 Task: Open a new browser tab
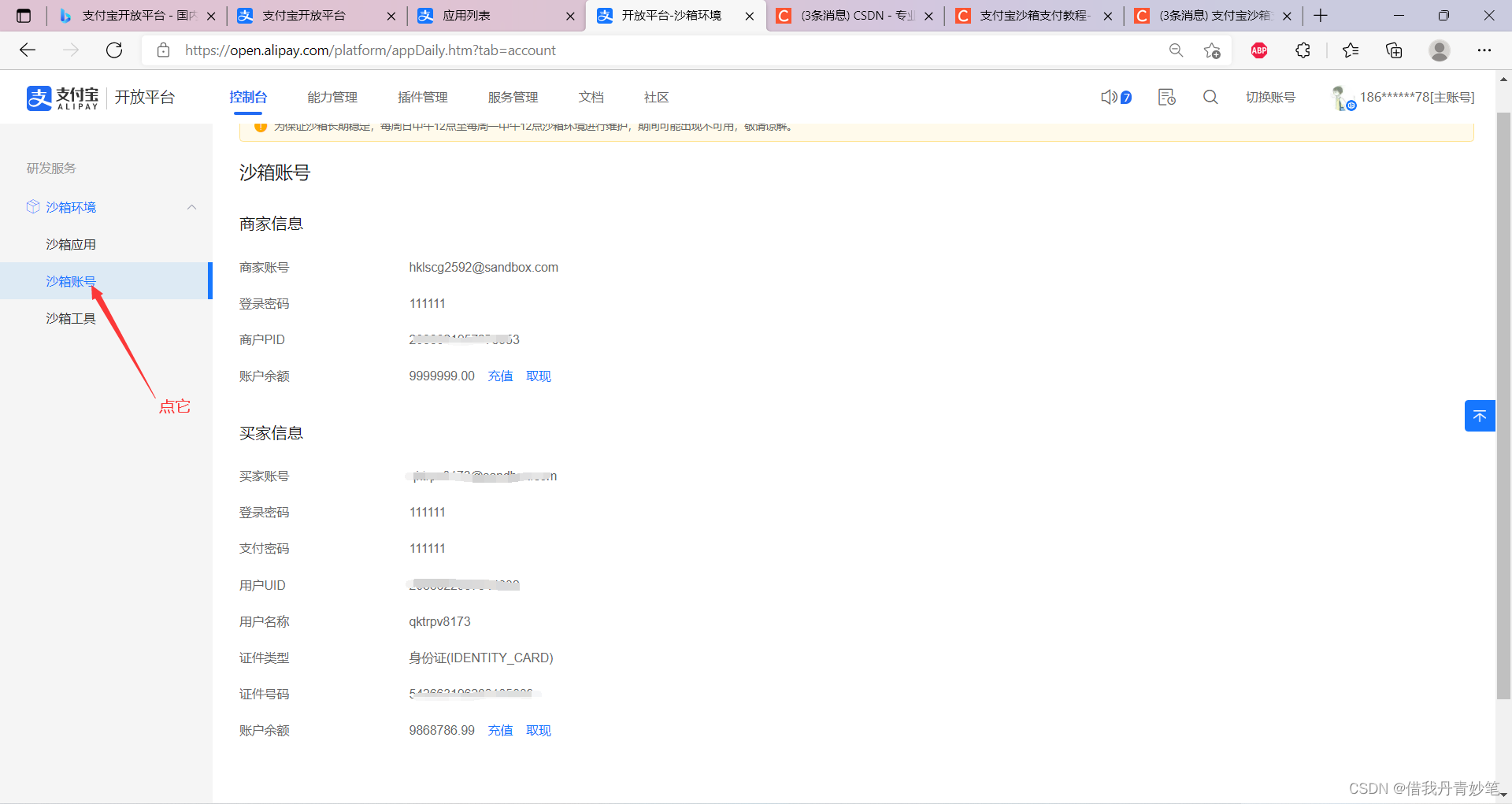[1321, 16]
